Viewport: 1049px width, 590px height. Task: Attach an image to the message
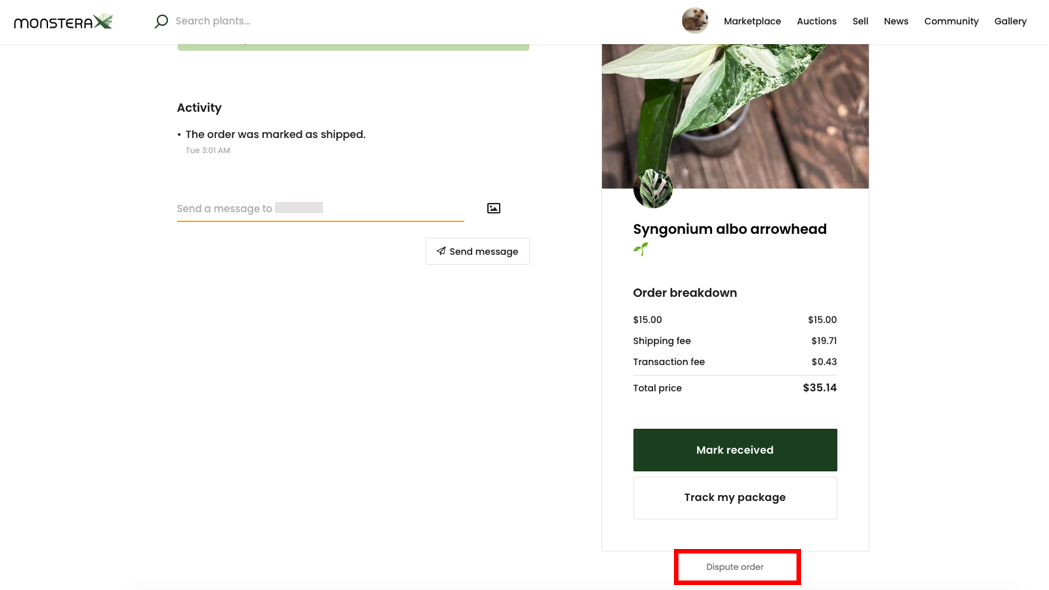(494, 208)
